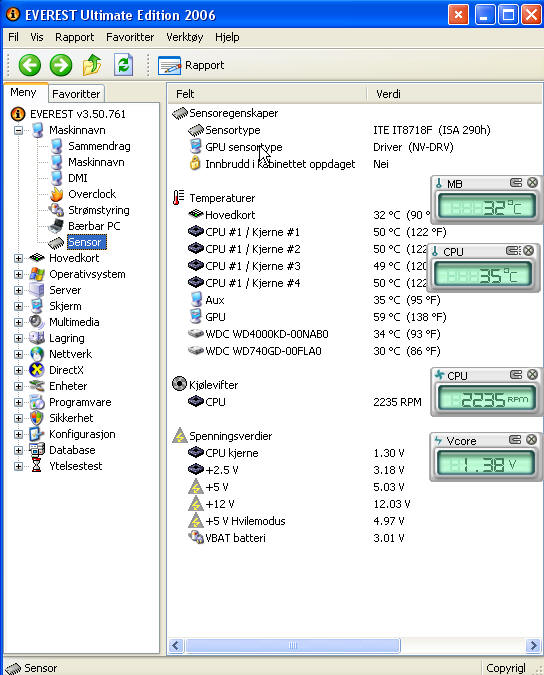This screenshot has height=675, width=544.
Task: Expand the Operativsystem tree node
Action: [x=19, y=274]
